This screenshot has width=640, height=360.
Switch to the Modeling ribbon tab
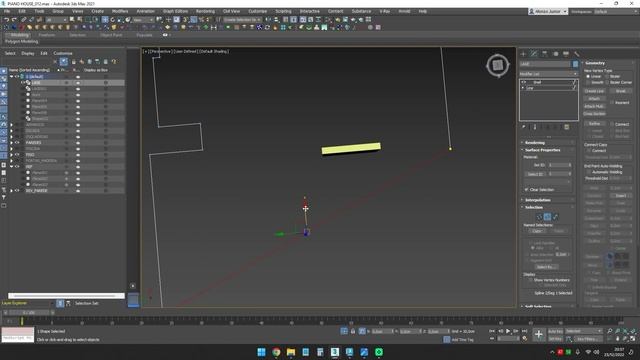(x=19, y=35)
